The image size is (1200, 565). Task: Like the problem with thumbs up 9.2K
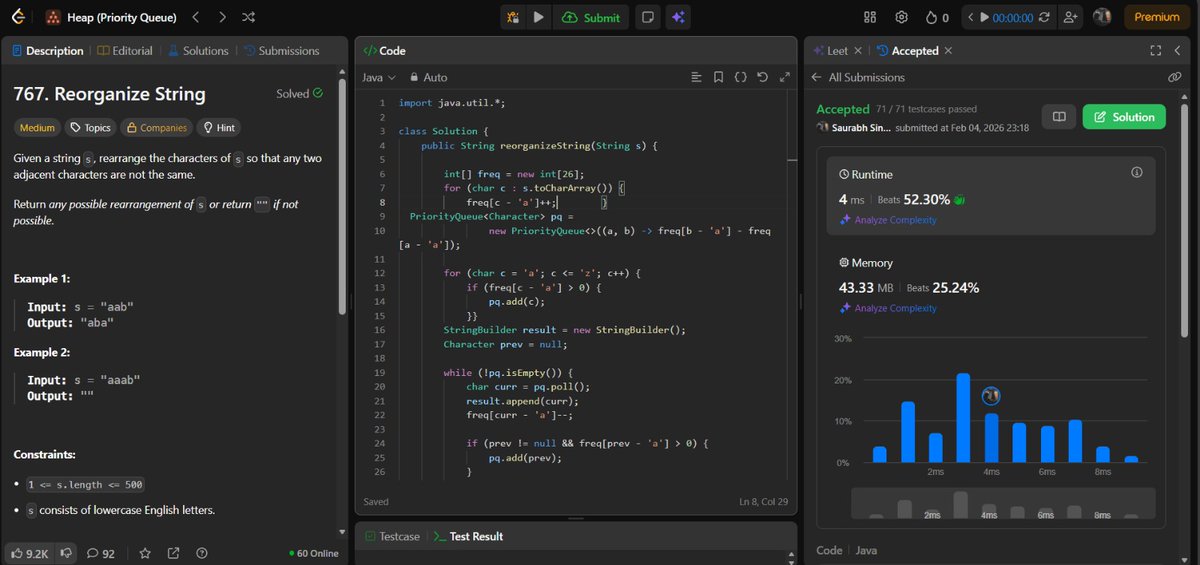(29, 552)
